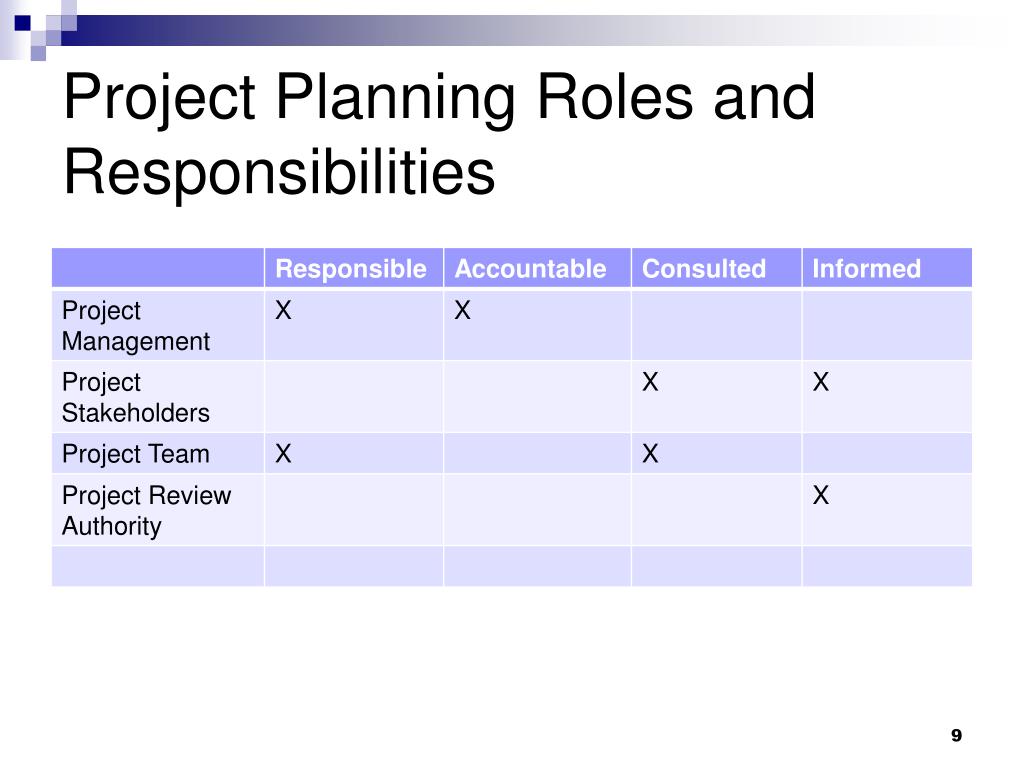
Task: Click the Project Stakeholders row label
Action: coord(136,397)
